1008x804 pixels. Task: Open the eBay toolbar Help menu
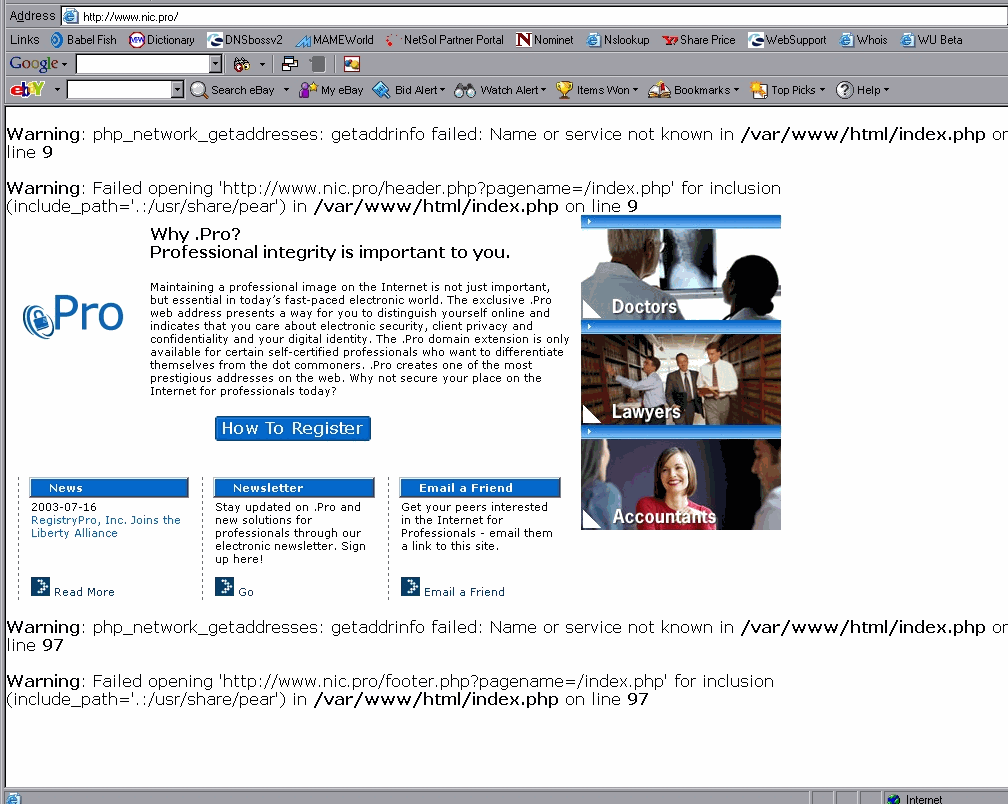click(x=862, y=90)
